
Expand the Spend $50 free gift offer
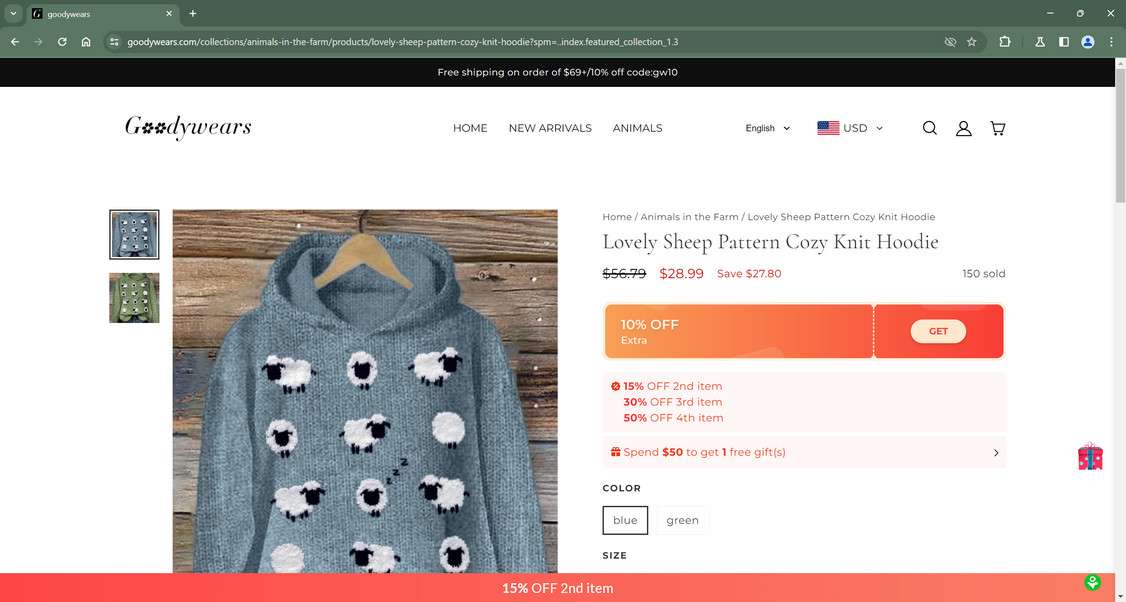[804, 452]
